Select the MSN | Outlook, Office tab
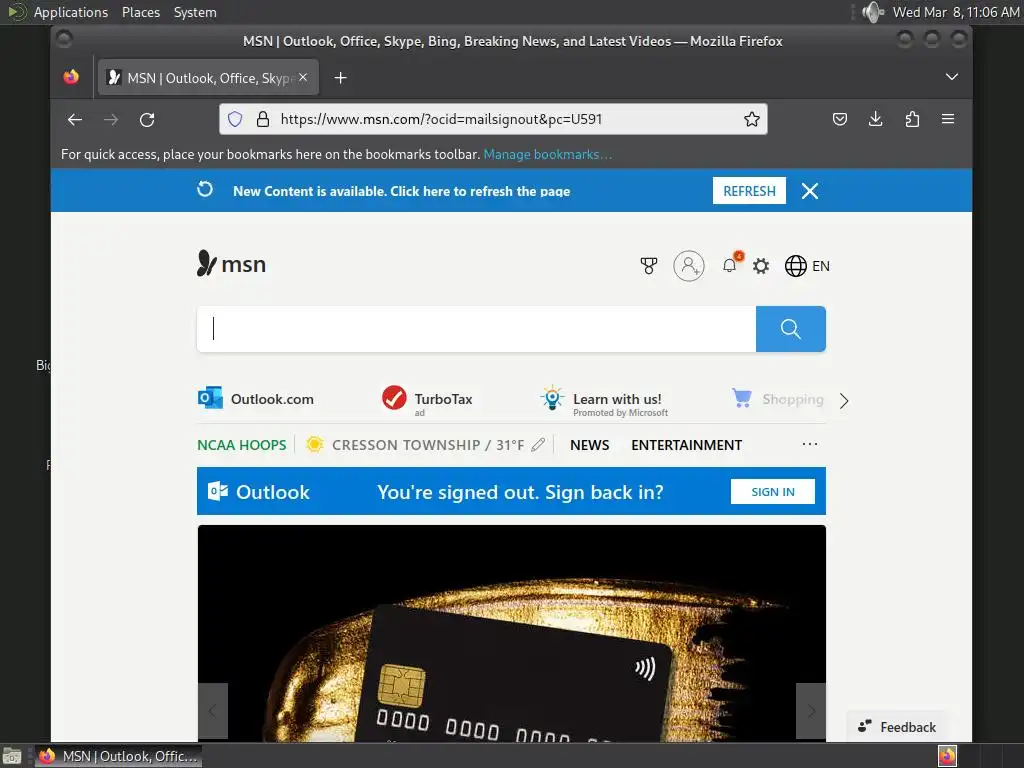1024x768 pixels. (x=208, y=78)
